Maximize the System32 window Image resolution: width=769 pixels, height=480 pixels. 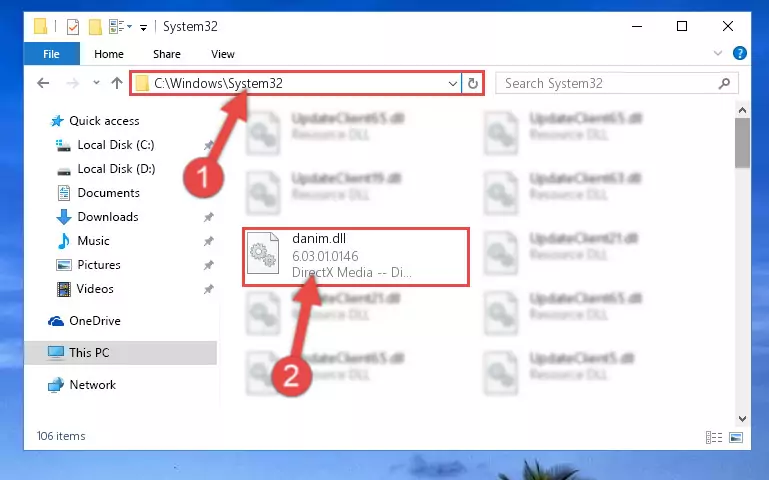point(682,26)
